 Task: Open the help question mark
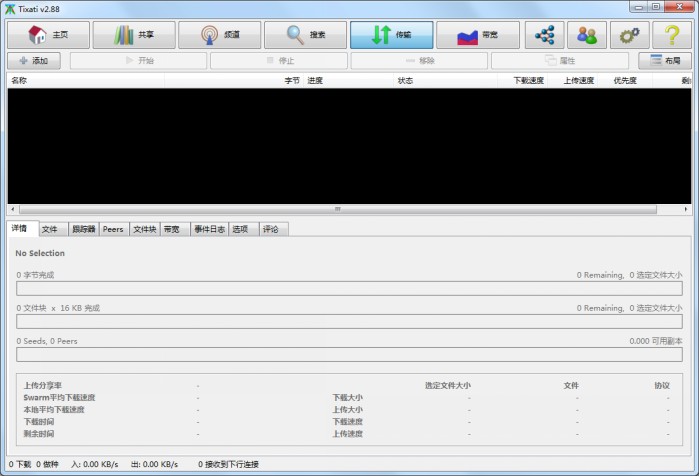[x=672, y=35]
